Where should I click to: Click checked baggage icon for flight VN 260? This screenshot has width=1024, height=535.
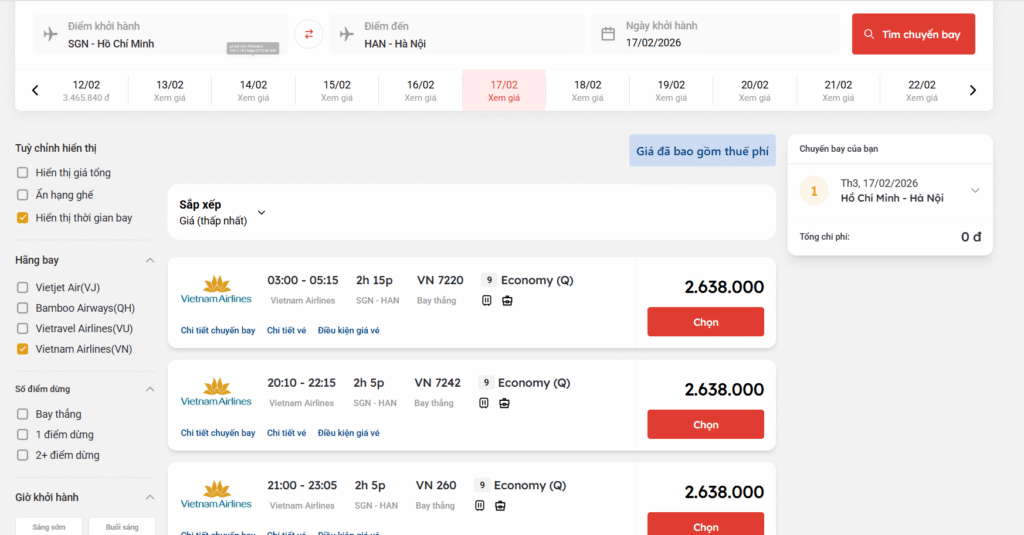[500, 506]
